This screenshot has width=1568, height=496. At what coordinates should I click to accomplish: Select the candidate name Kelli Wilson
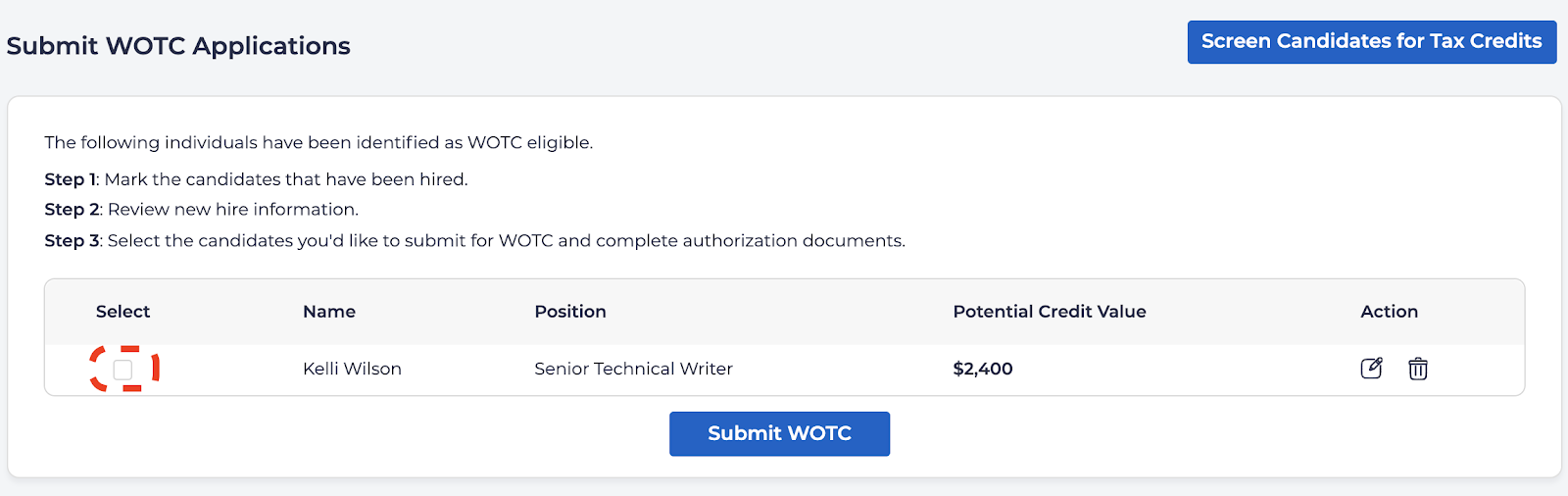point(352,369)
